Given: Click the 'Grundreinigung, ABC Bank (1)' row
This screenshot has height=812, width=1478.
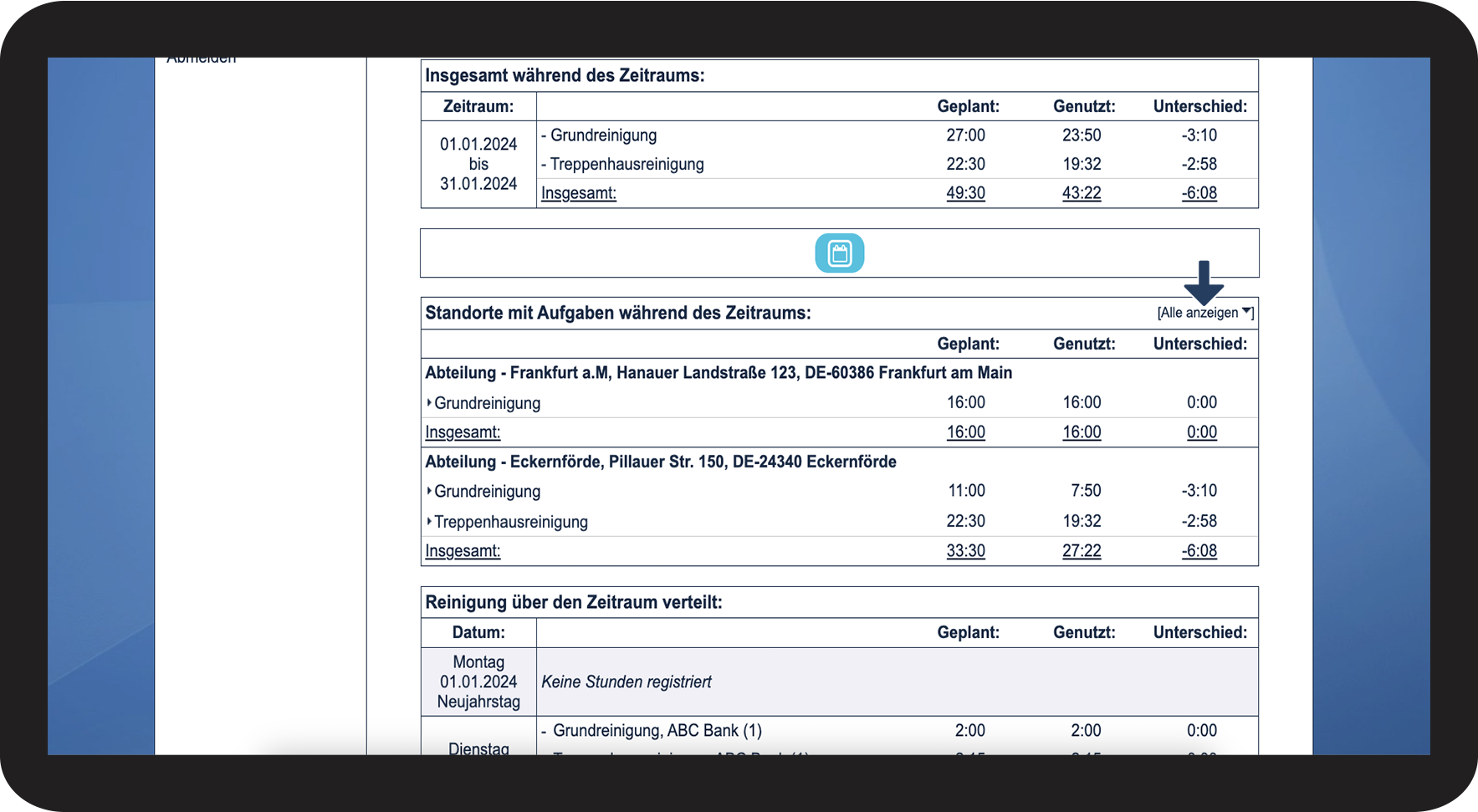Looking at the screenshot, I should [x=657, y=731].
